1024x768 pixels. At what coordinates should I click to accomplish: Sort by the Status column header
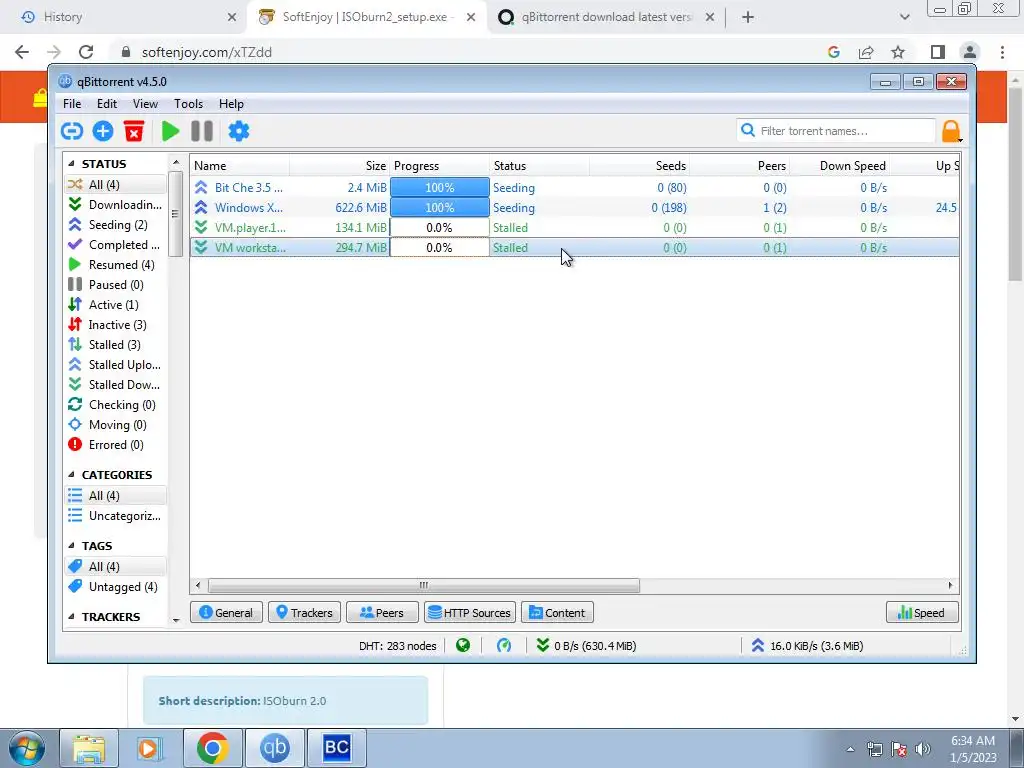(x=539, y=166)
